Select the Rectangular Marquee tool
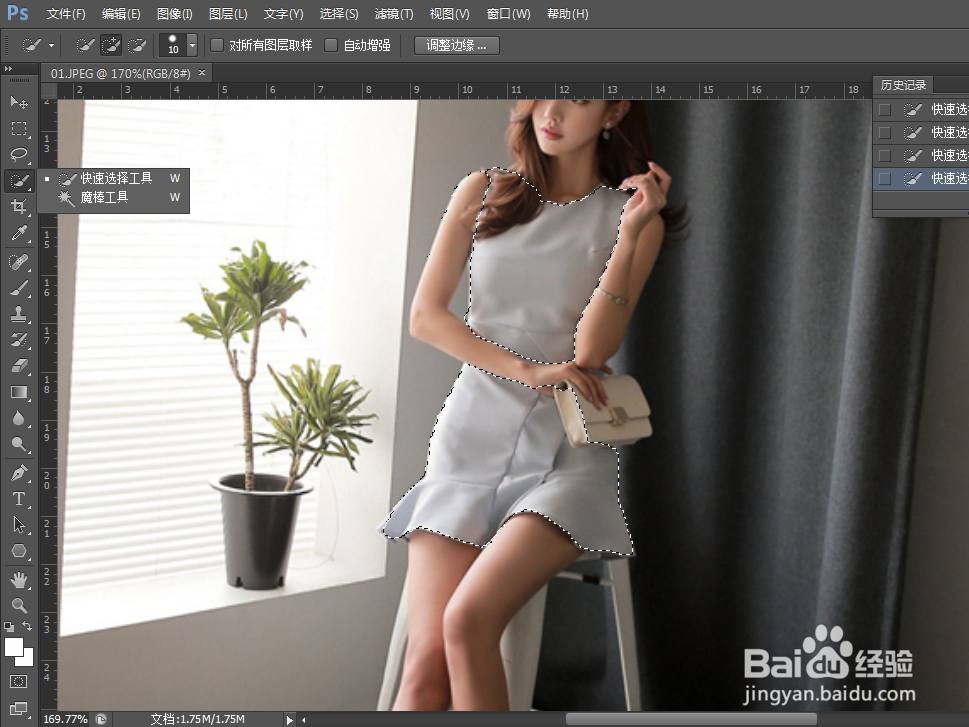The image size is (969, 727). tap(19, 128)
